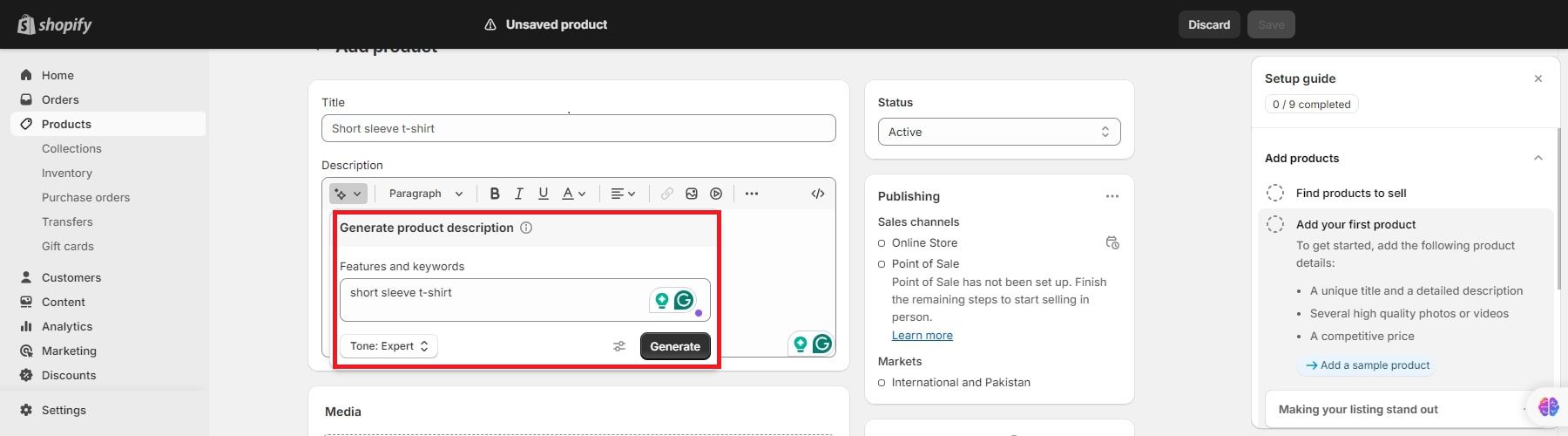Click info icon beside Generate product description

click(526, 228)
